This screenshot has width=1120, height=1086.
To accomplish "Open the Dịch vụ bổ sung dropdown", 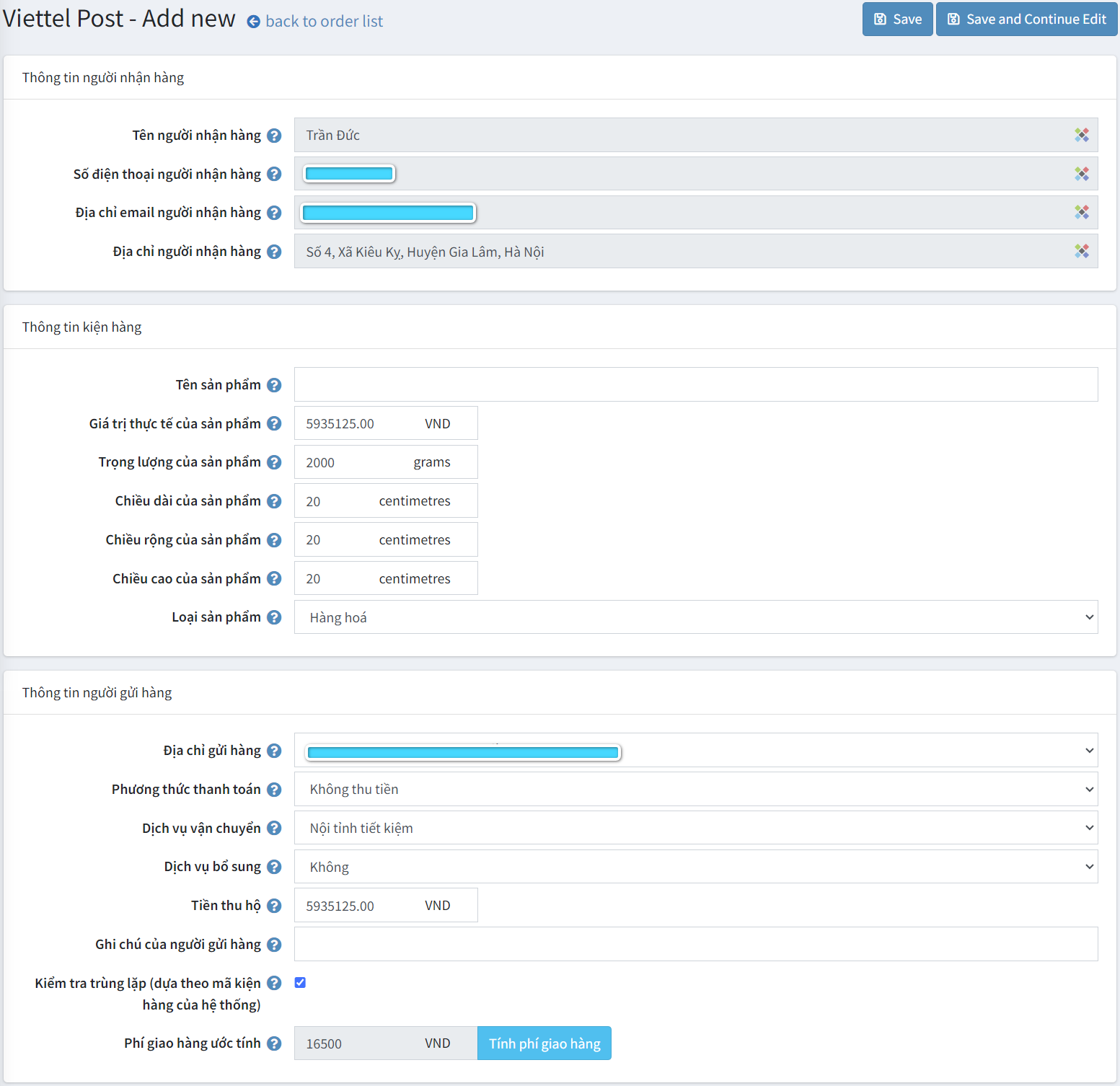I will (x=696, y=867).
